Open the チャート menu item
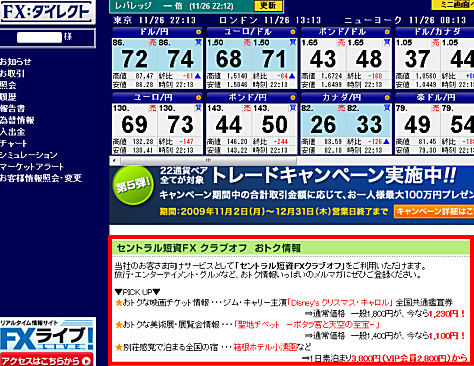Image resolution: width=474 pixels, height=366 pixels. coord(13,144)
